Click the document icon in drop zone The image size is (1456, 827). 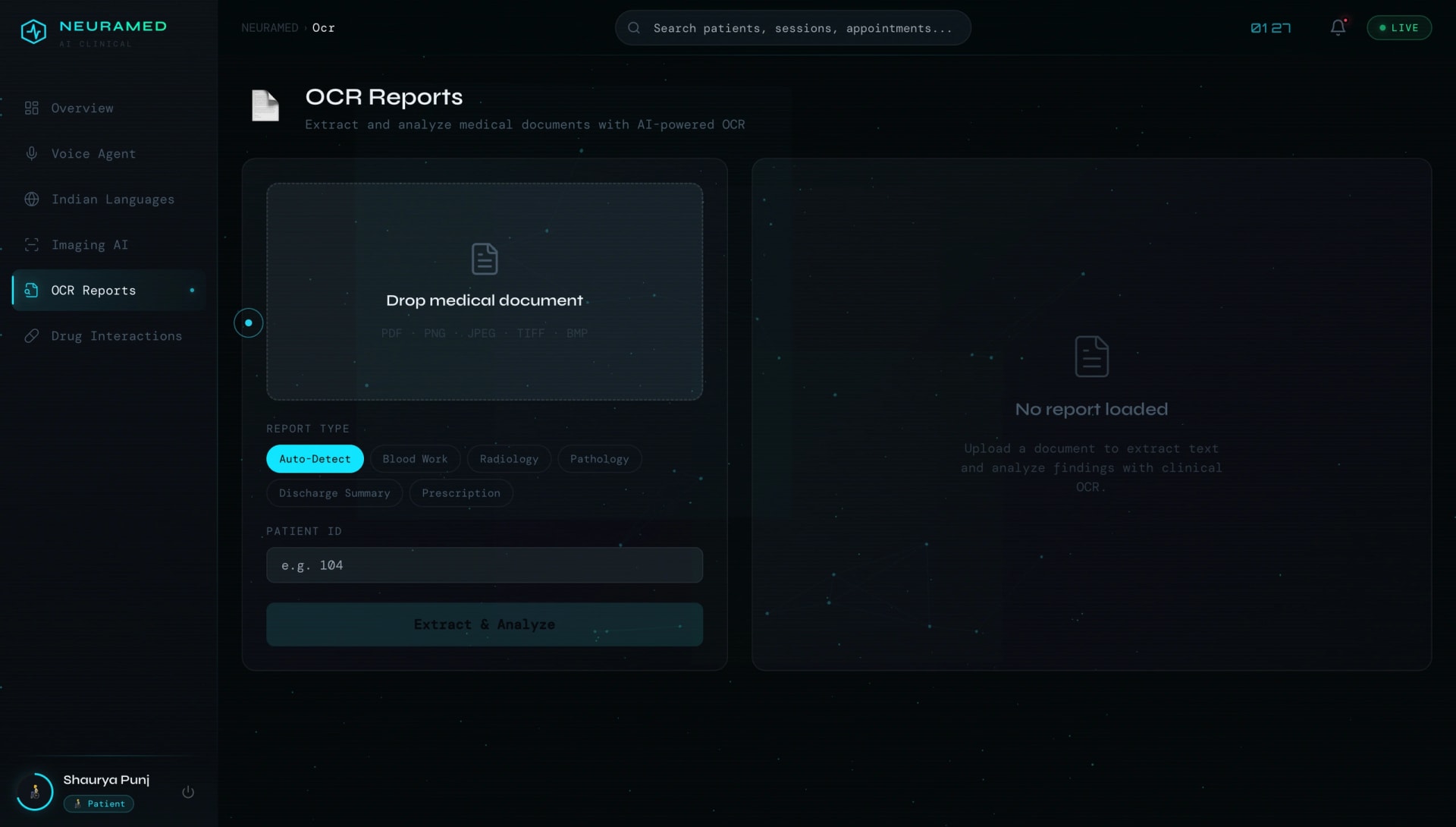tap(485, 259)
